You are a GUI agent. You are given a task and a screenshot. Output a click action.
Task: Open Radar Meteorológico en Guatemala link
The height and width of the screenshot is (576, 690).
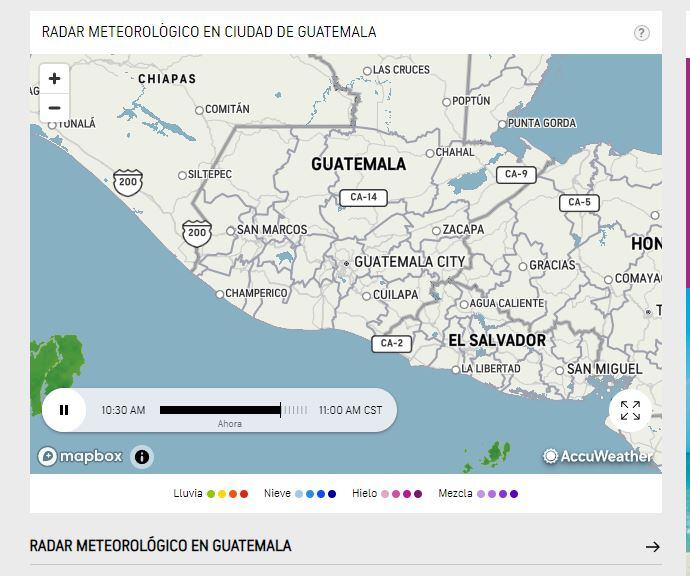click(161, 546)
